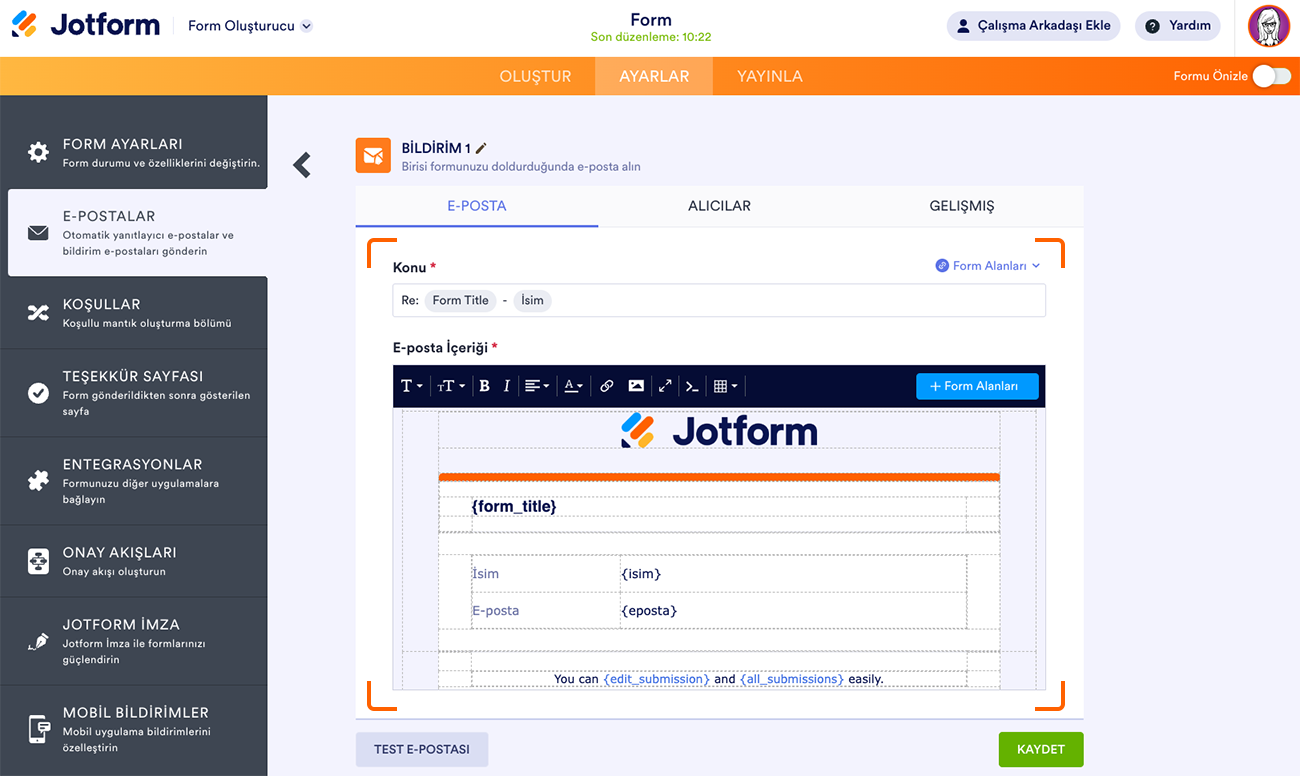Screen dimensions: 1300x776
Task: Click the {isim} value in the email table
Action: 641,574
